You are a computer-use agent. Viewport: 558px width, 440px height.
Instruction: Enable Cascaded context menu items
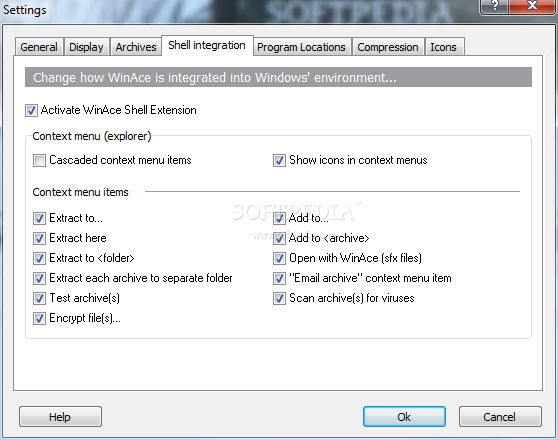pos(39,160)
